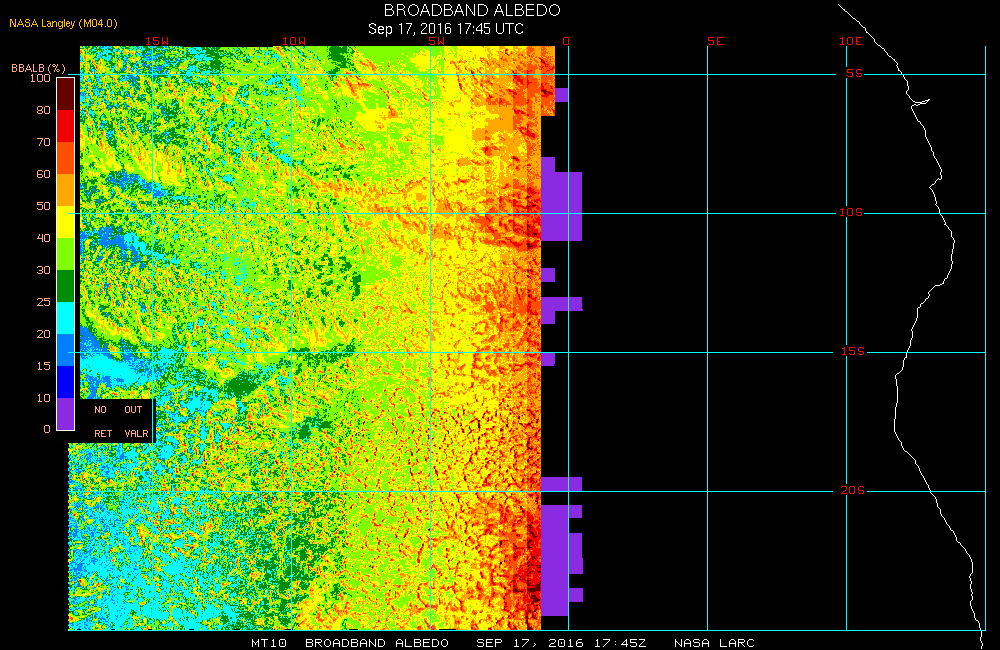Click the footer date SEP 17, 2016 17:45Z
The width and height of the screenshot is (1000, 650).
coord(561,643)
